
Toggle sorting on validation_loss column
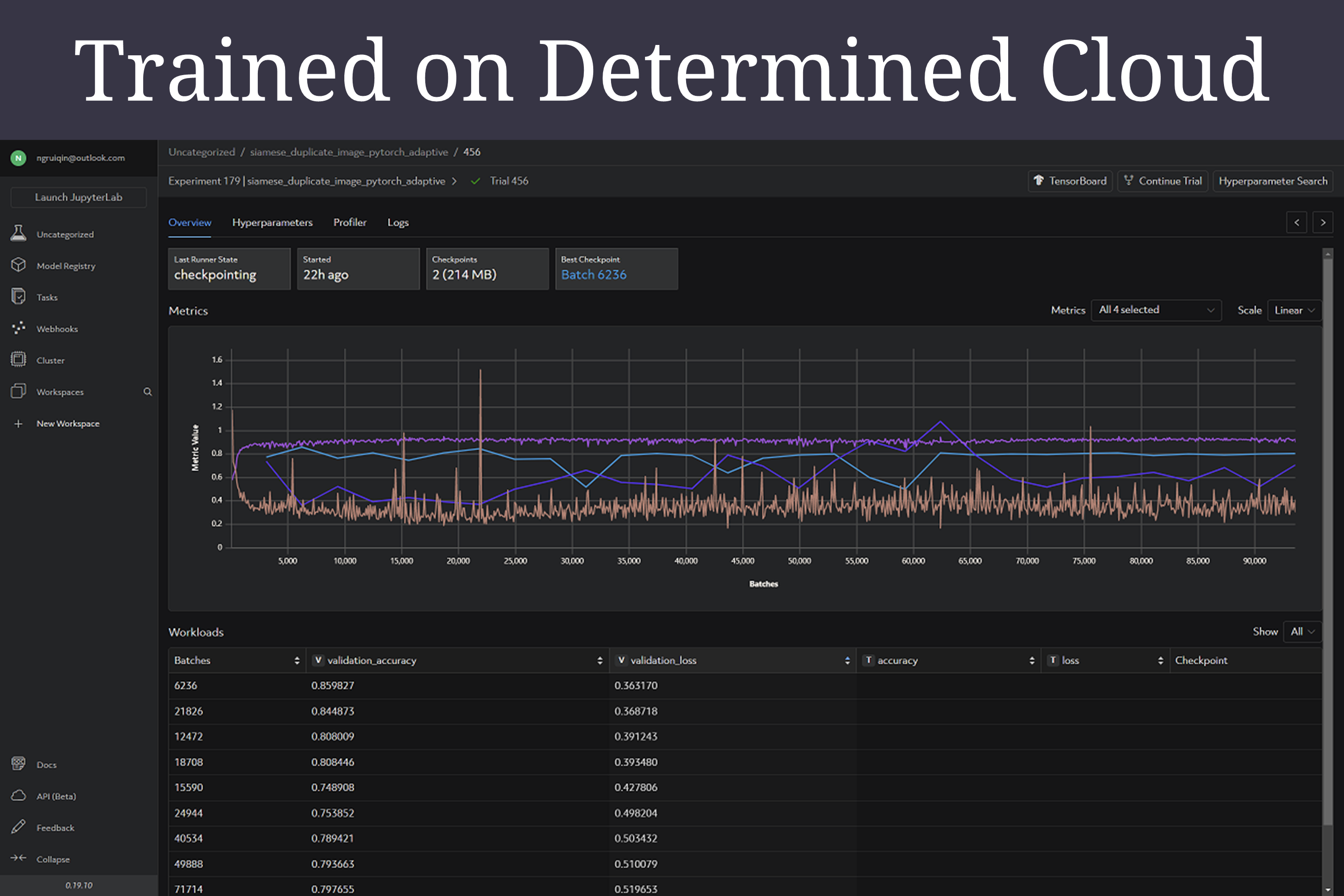tap(847, 660)
